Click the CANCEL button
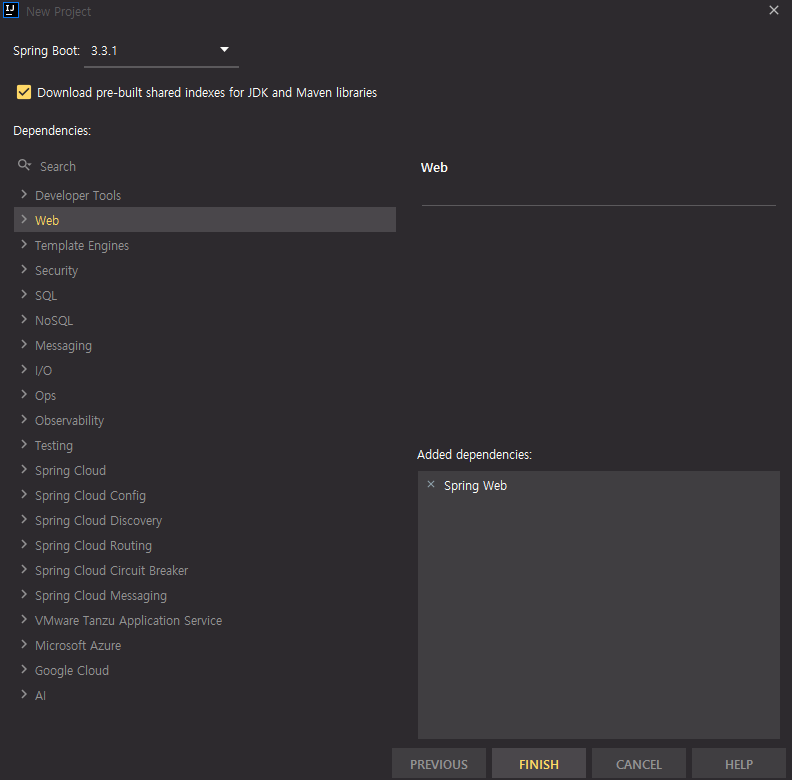Viewport: 792px width, 780px height. click(638, 764)
